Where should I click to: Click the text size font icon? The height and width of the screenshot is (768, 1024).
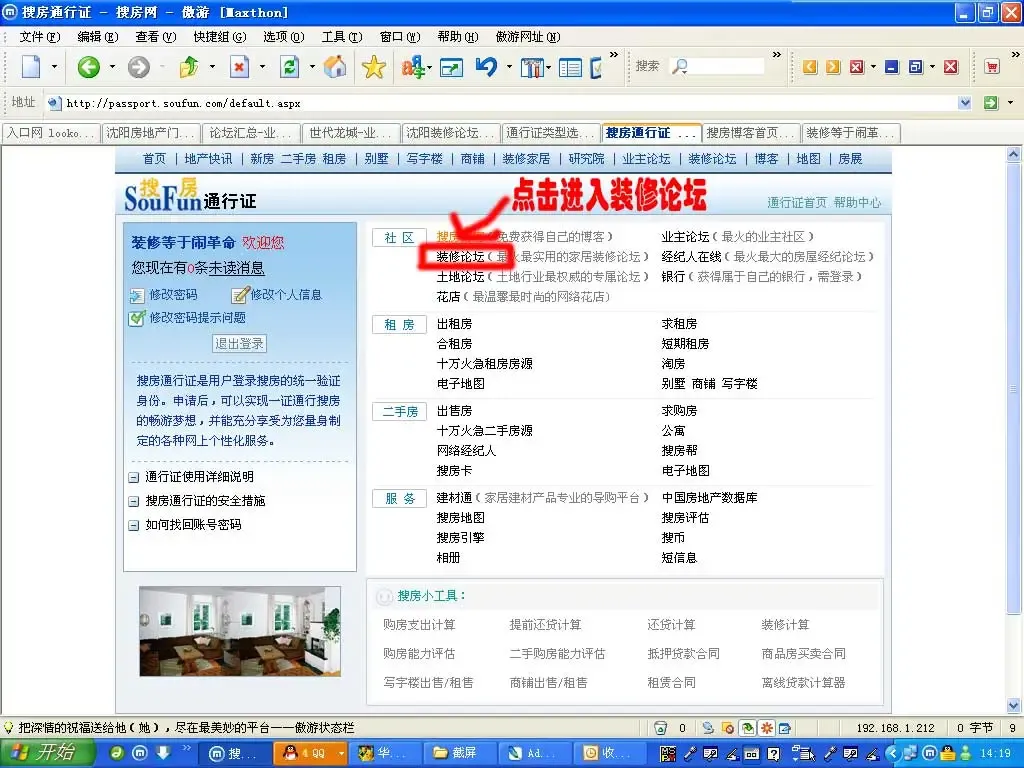tap(413, 67)
